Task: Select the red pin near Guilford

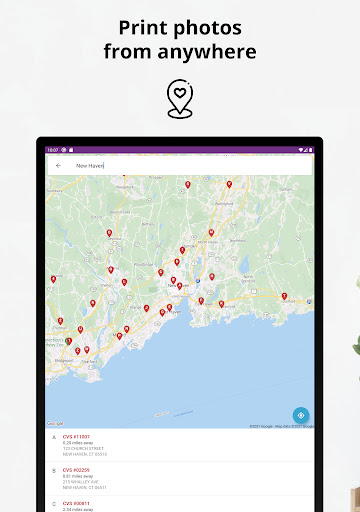Action: point(284,296)
